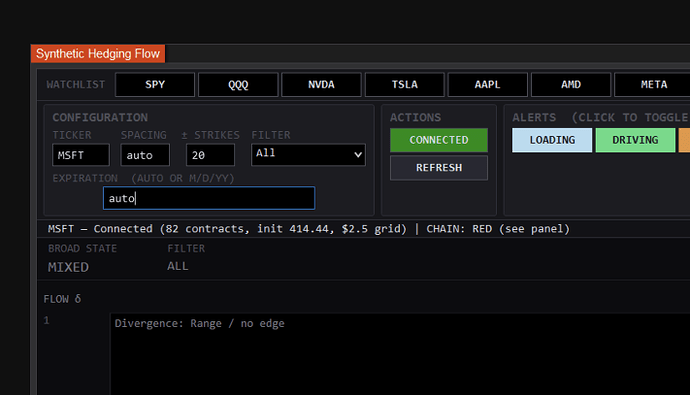Choose NVDA watchlist ticker

point(321,84)
